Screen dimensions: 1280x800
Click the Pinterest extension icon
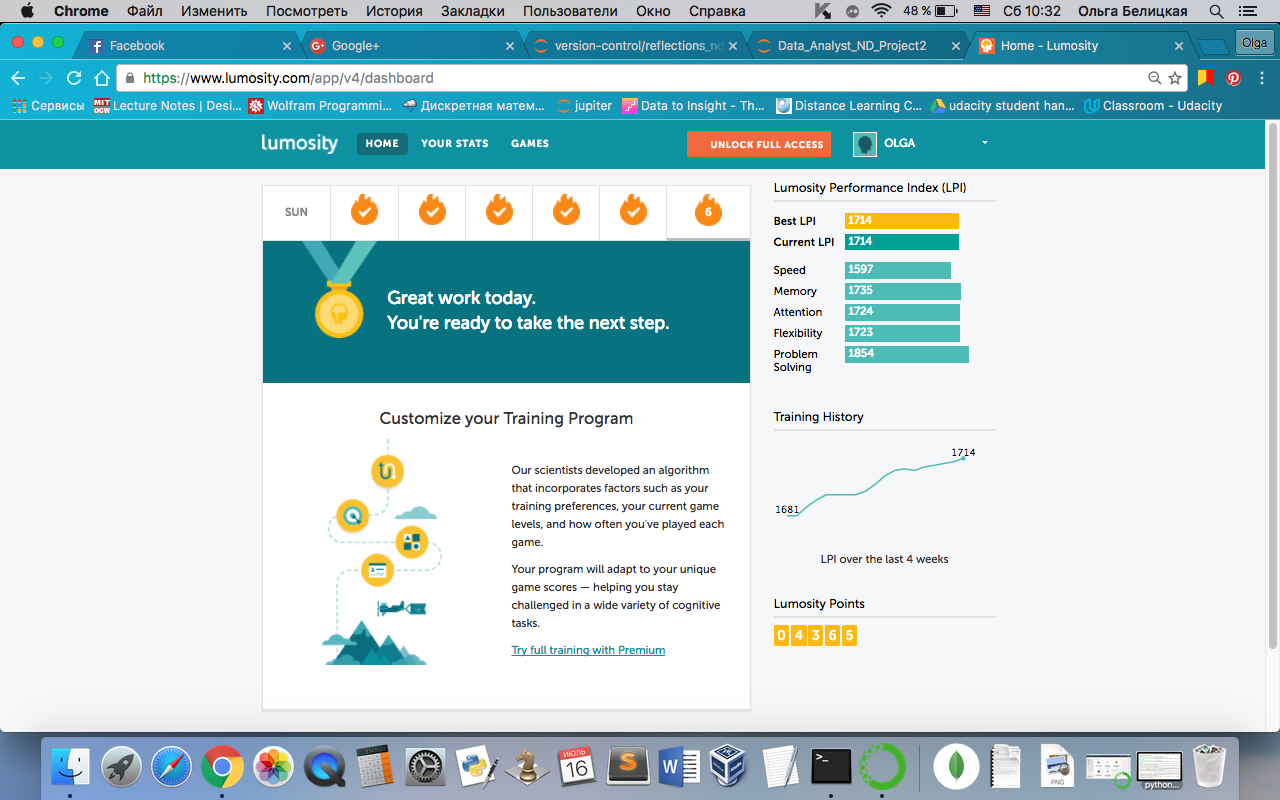pyautogui.click(x=1234, y=78)
